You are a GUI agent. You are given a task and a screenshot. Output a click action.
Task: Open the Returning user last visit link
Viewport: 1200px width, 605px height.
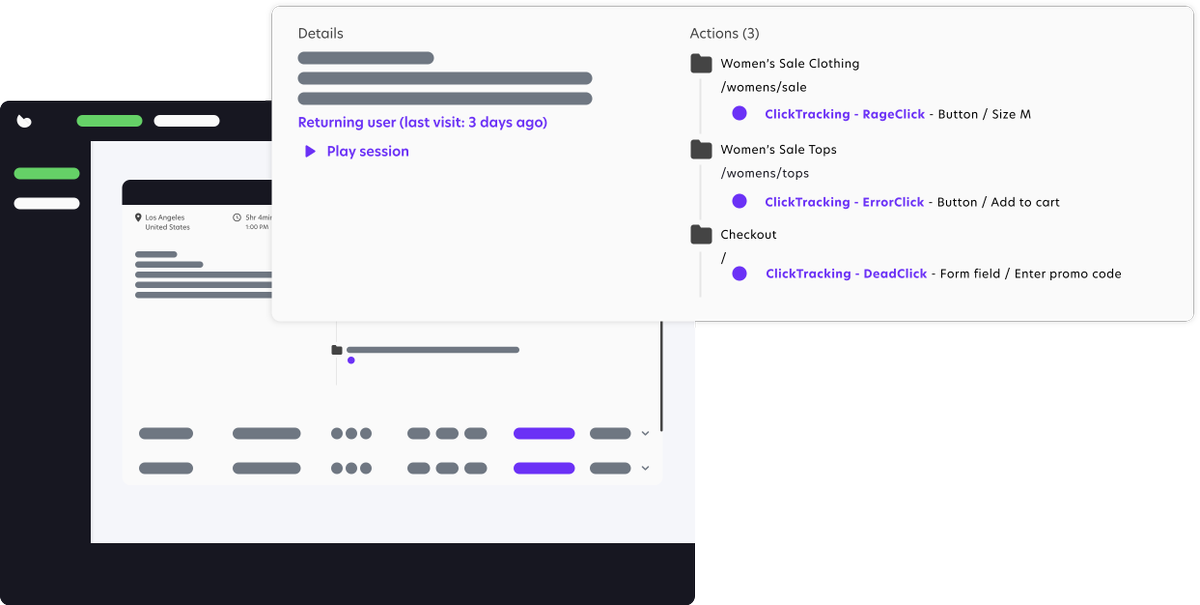coord(423,123)
